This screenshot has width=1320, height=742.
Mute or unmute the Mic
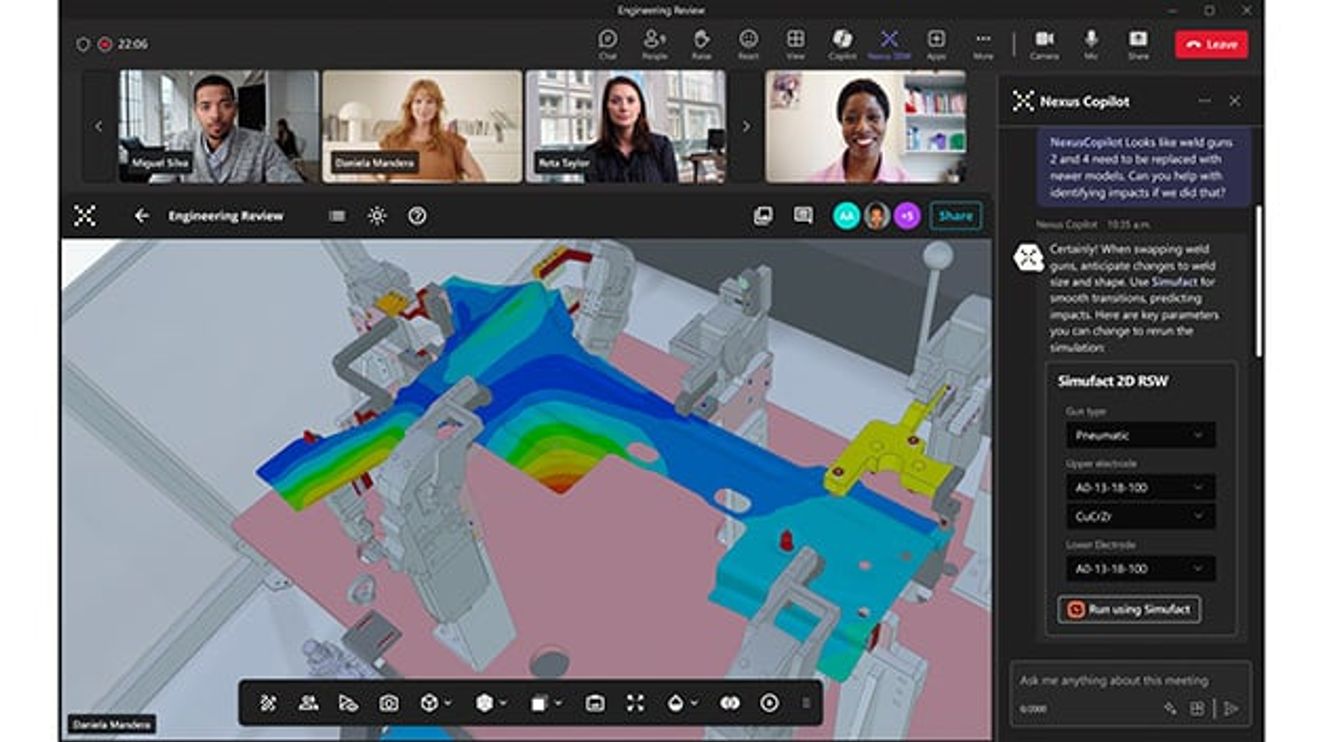[x=1091, y=43]
